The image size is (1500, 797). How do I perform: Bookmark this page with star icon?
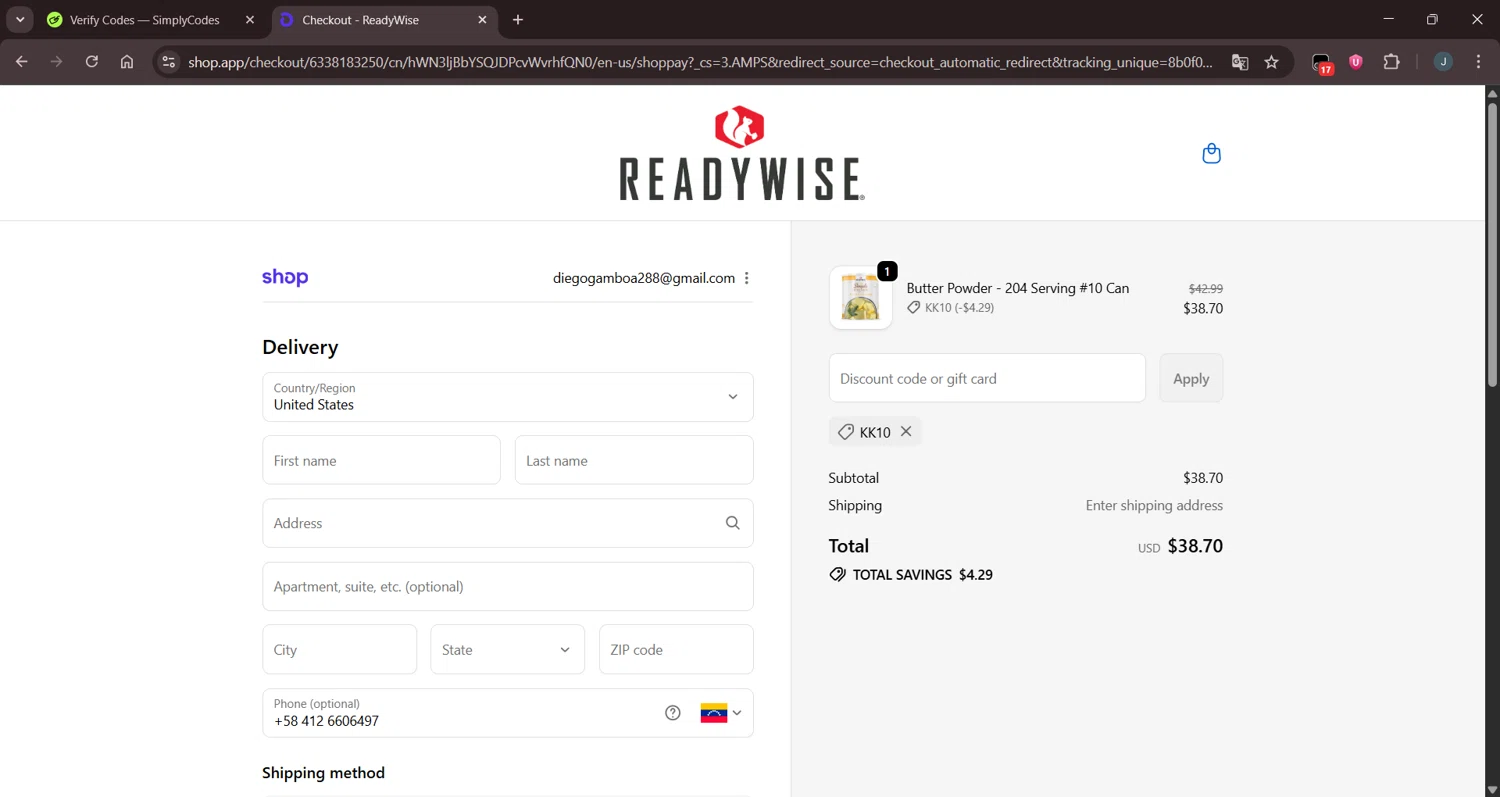1272,62
